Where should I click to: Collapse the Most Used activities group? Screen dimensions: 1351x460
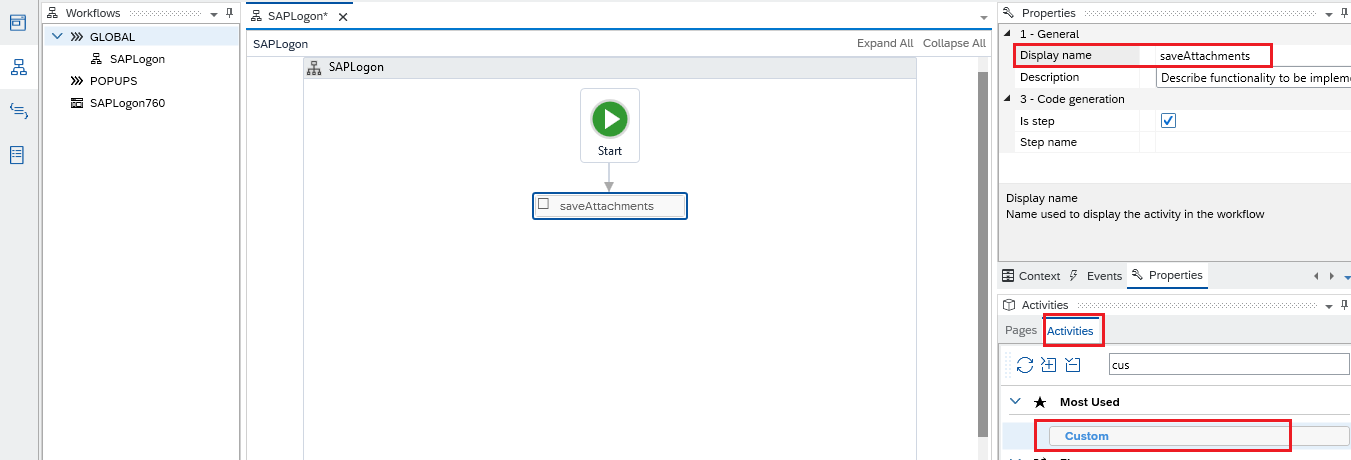pos(1015,402)
